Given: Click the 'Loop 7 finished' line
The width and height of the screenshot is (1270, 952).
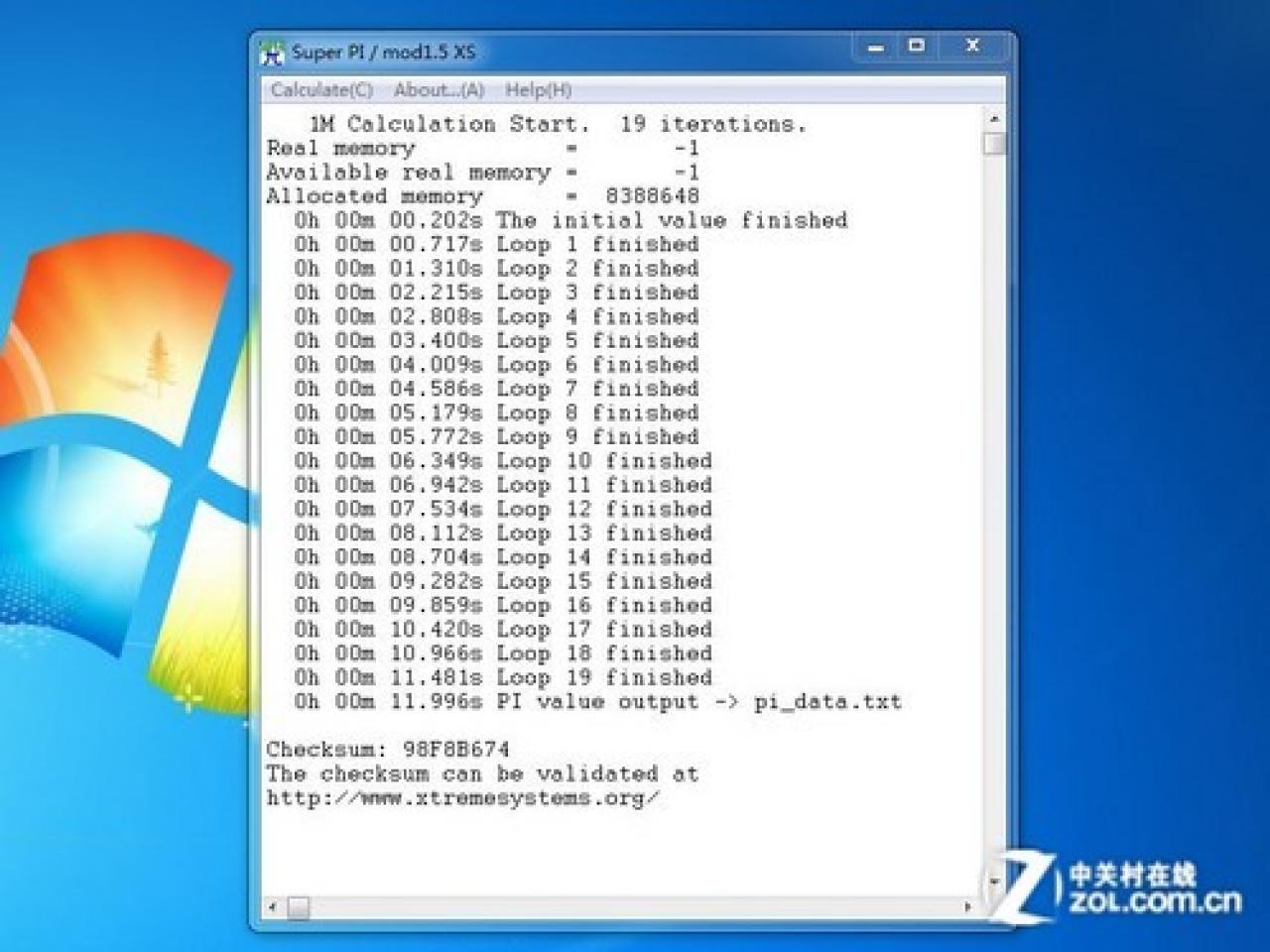Looking at the screenshot, I should [x=496, y=389].
